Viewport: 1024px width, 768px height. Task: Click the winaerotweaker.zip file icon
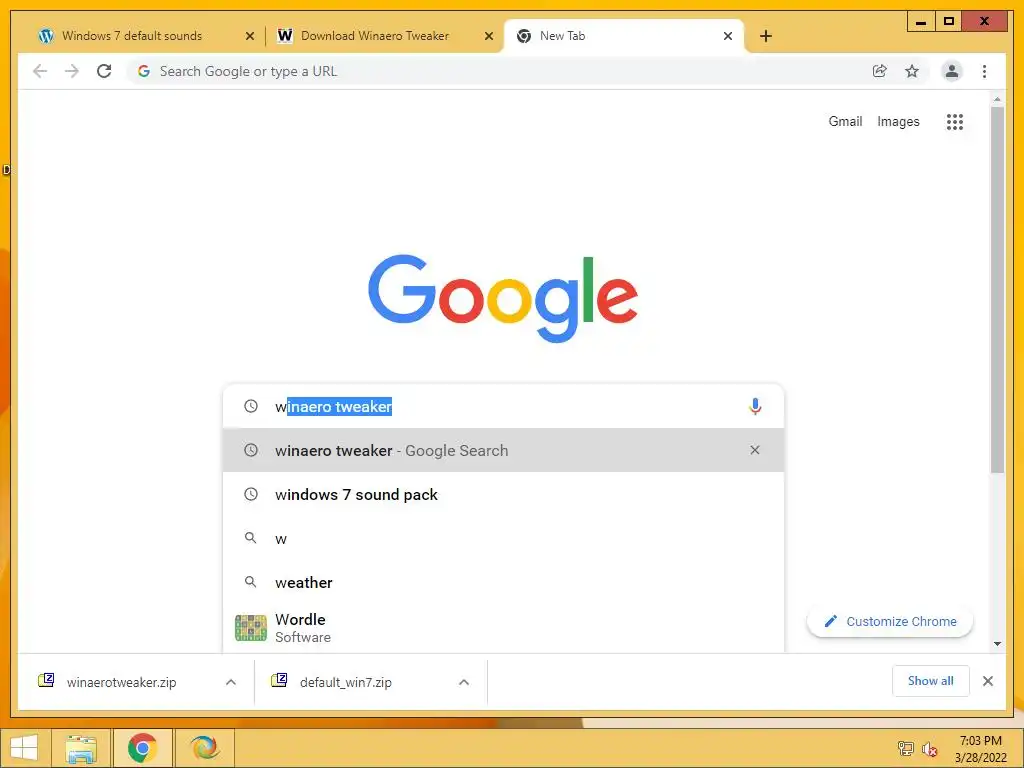pos(46,680)
